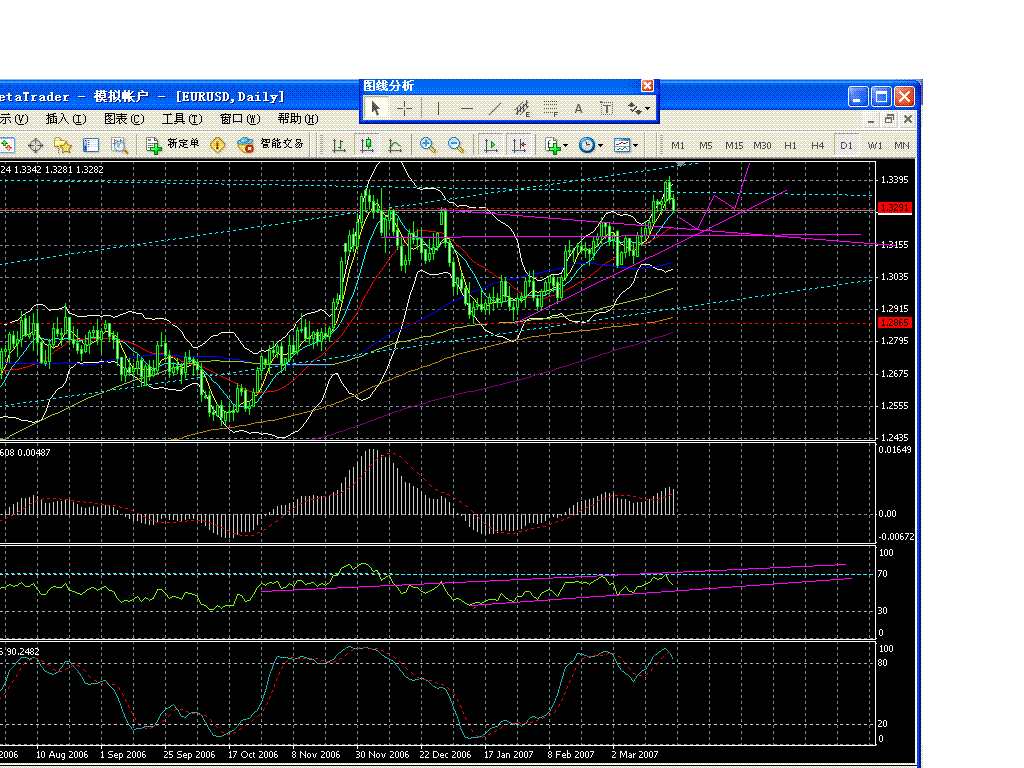Zoom out of the chart

point(456,145)
